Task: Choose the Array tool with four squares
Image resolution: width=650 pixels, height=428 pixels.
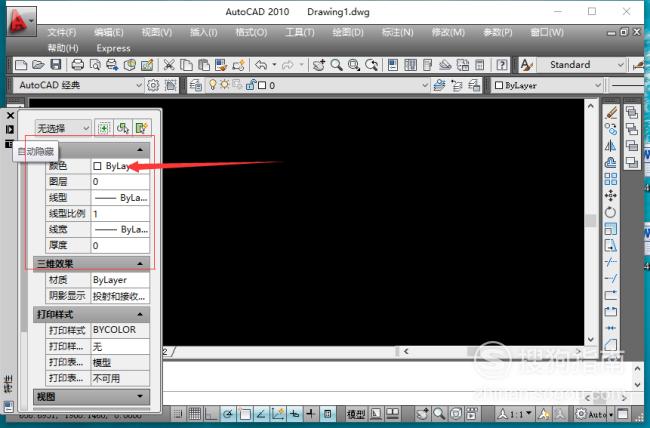Action: tap(611, 179)
